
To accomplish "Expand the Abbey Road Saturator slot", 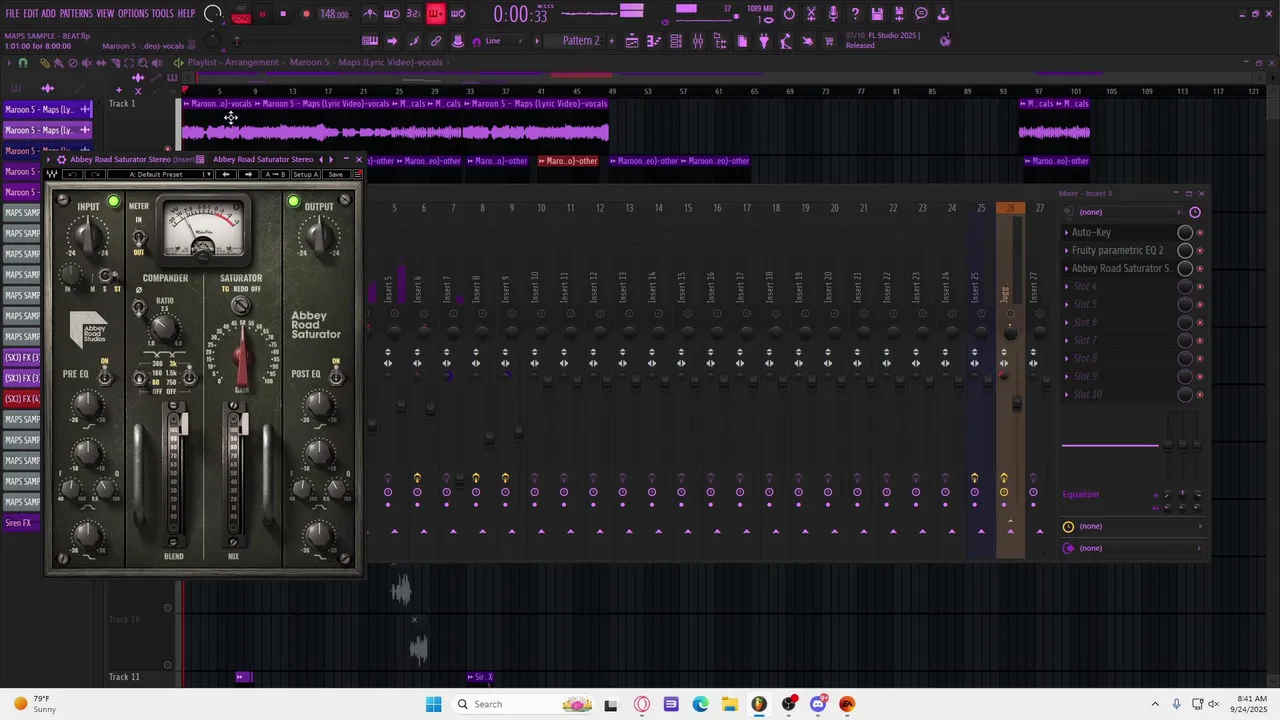I will (1067, 268).
